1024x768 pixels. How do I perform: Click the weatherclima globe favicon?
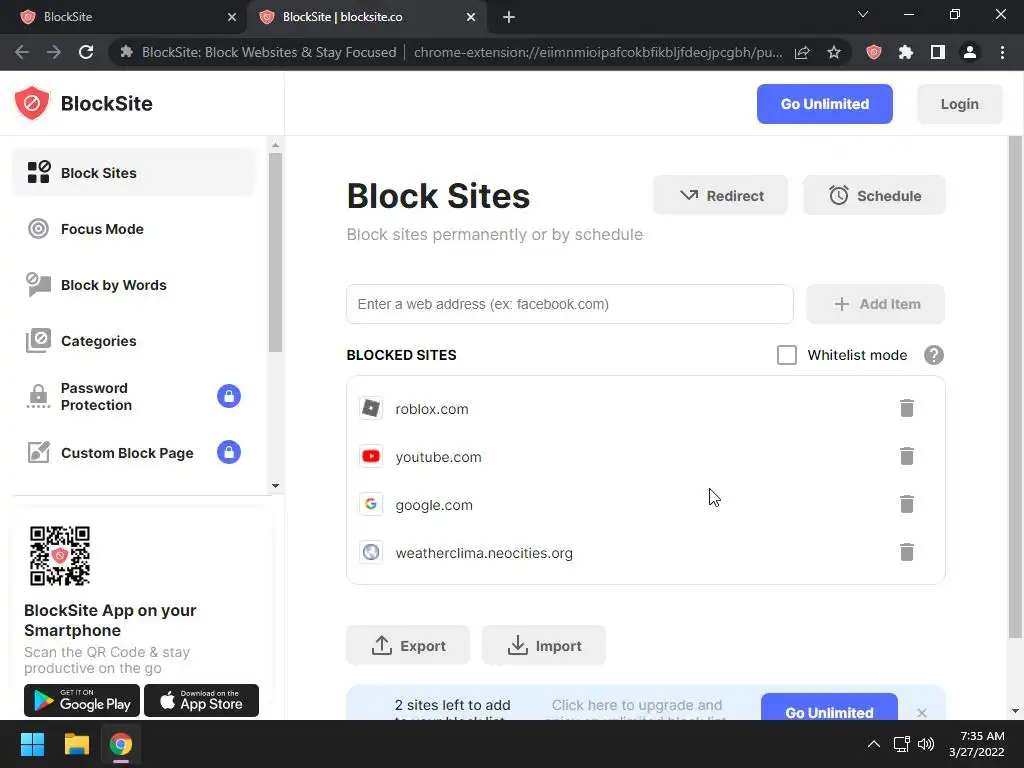(x=371, y=552)
